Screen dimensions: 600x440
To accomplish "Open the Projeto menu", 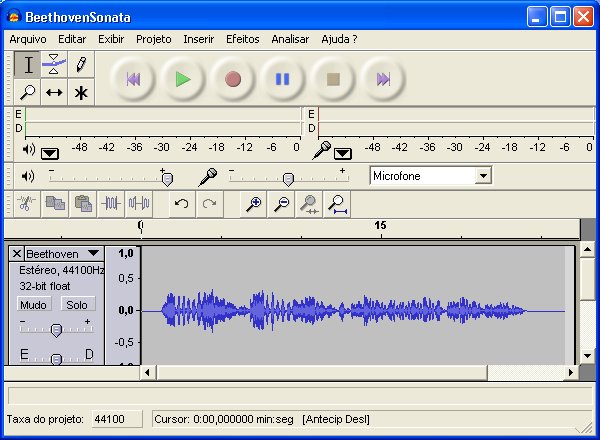I will pyautogui.click(x=154, y=39).
